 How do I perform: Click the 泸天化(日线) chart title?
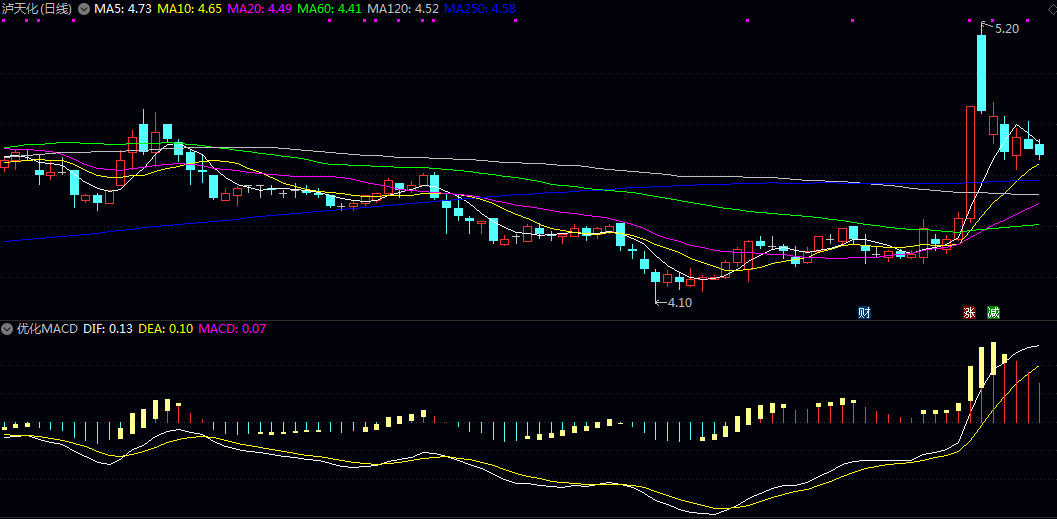38,9
